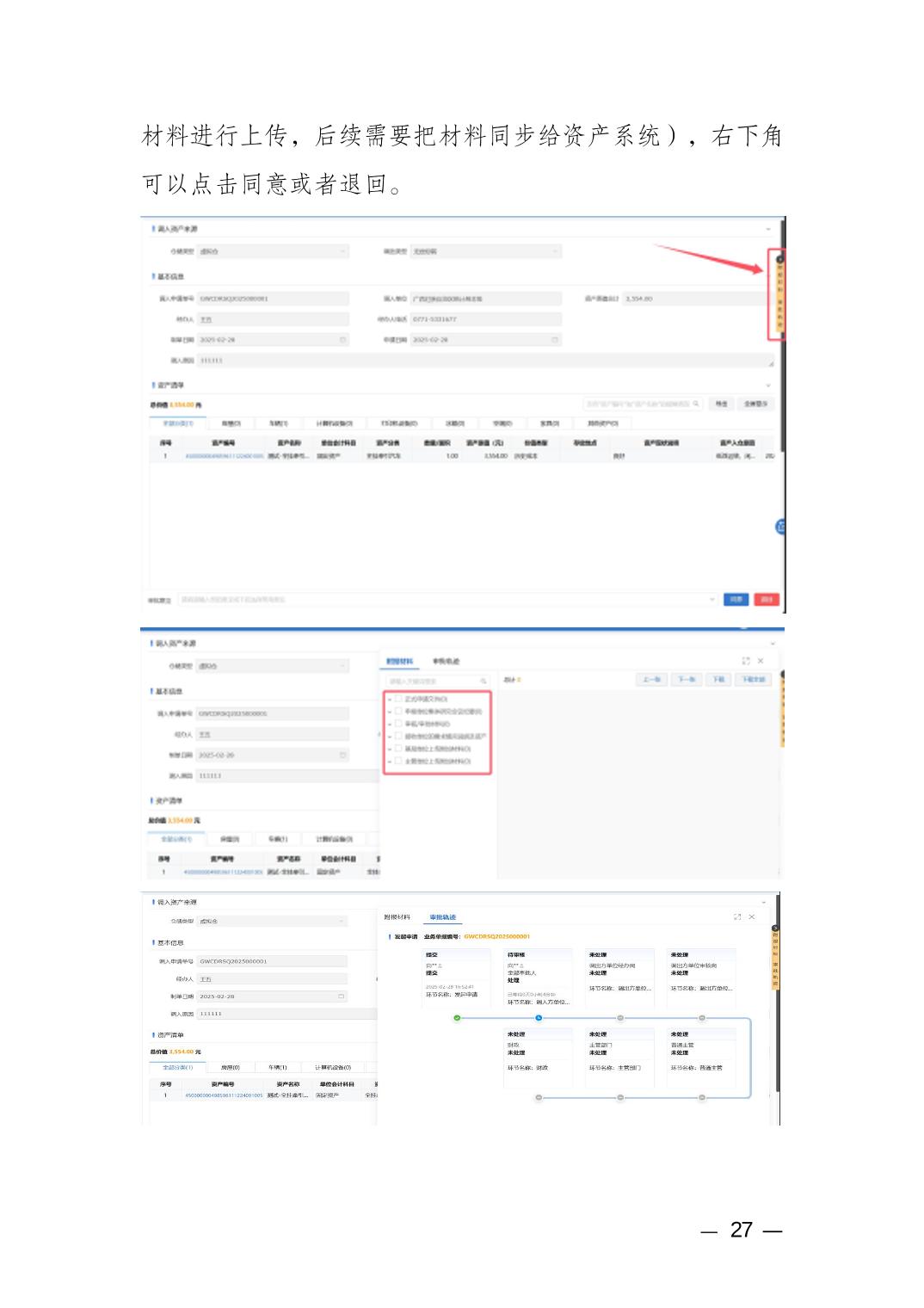Click the blue 同意 (agree) button

click(736, 600)
